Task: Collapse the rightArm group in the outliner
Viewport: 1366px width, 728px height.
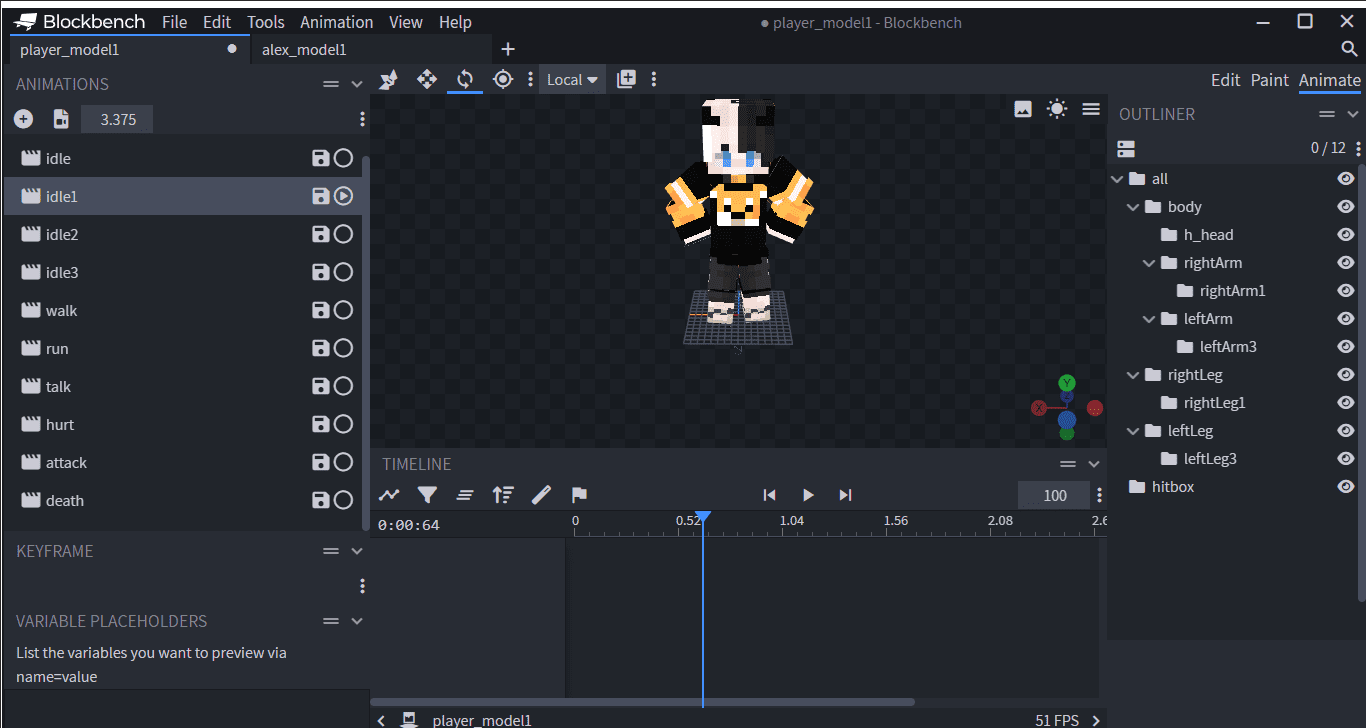Action: tap(1149, 263)
